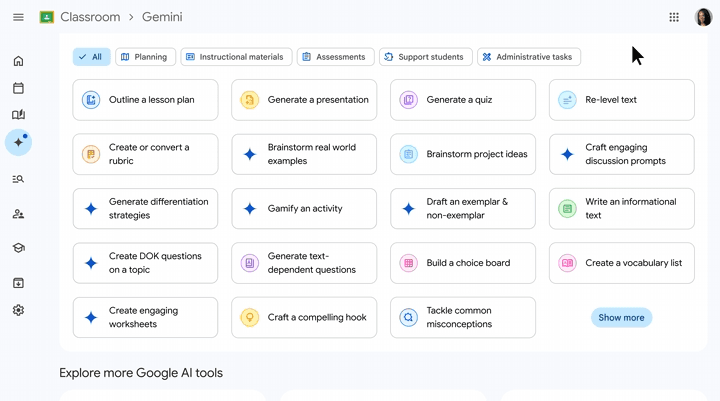Screen dimensions: 720x401
Task: Click the Classroom breadcrumb link
Action: tap(90, 17)
